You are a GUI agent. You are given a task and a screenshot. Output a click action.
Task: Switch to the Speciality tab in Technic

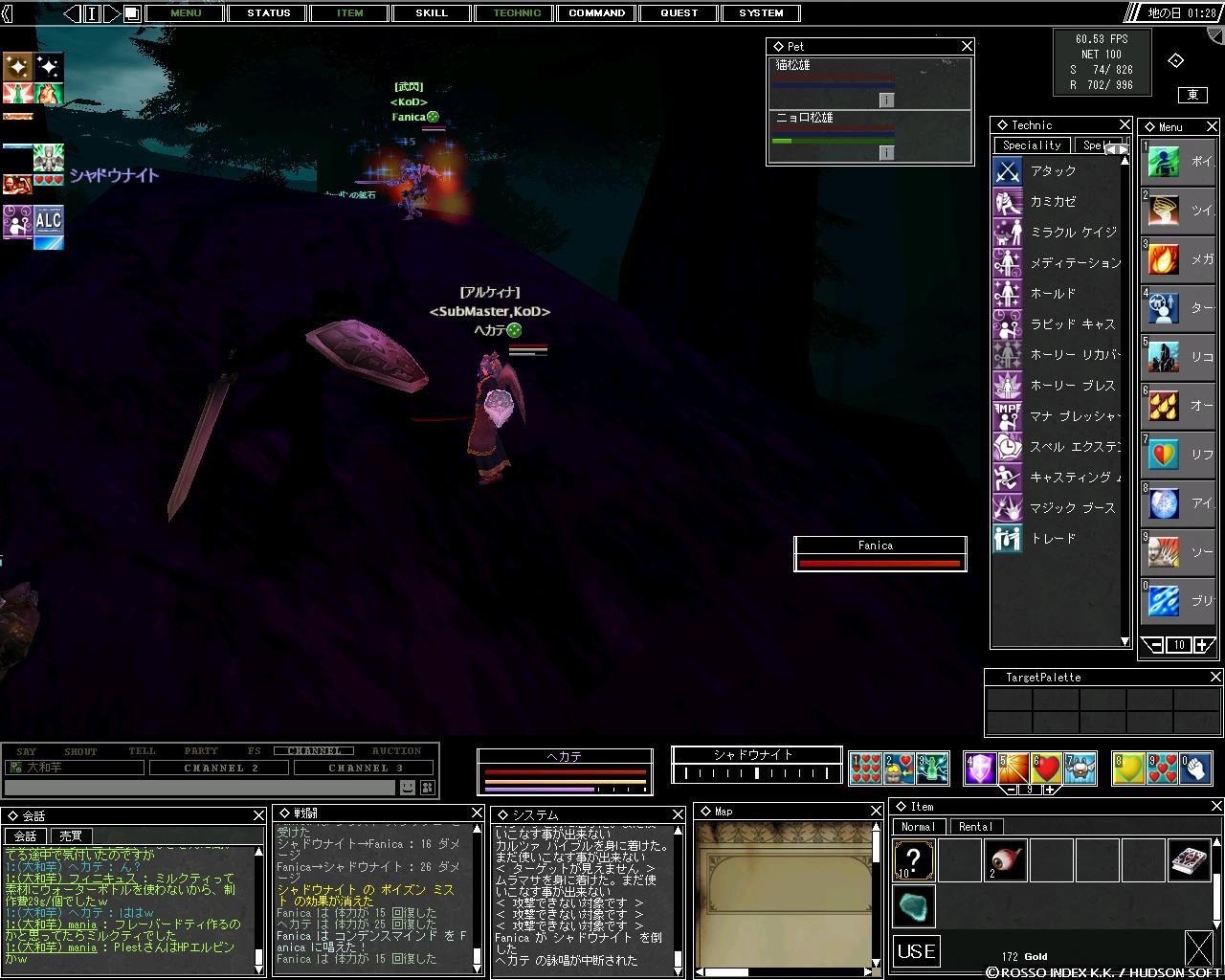[1032, 145]
